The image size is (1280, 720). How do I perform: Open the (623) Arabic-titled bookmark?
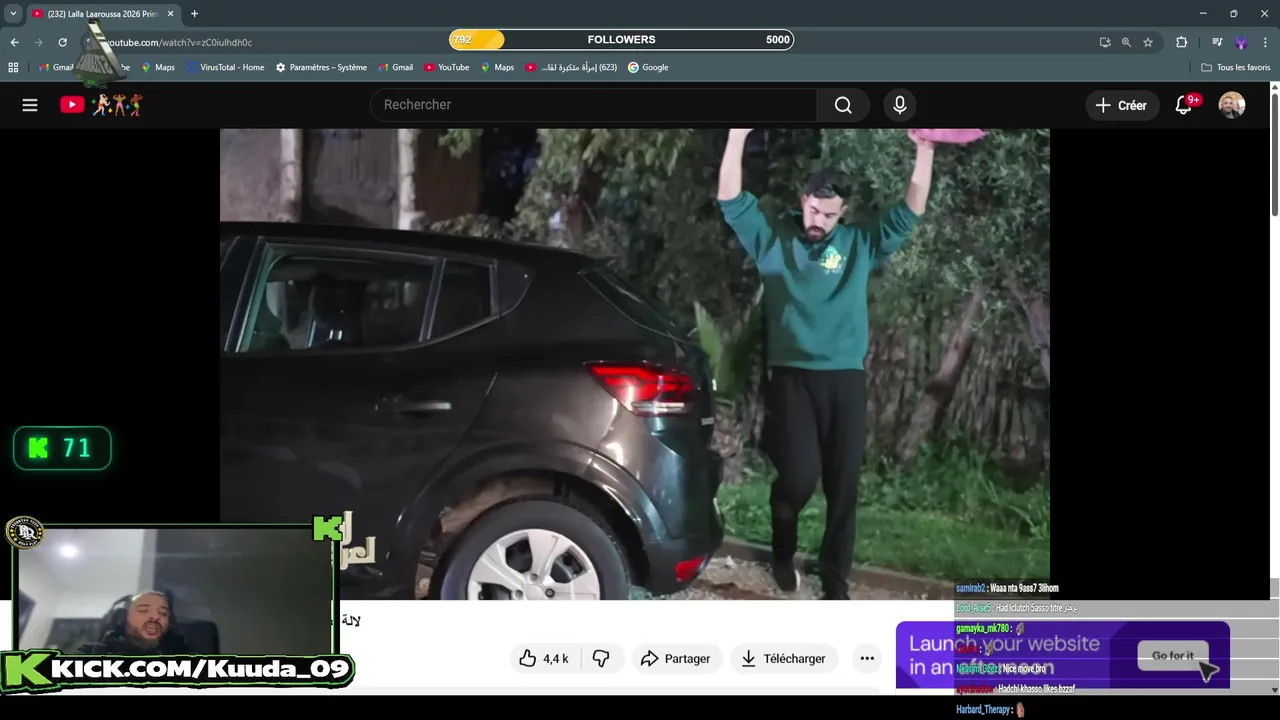[571, 67]
